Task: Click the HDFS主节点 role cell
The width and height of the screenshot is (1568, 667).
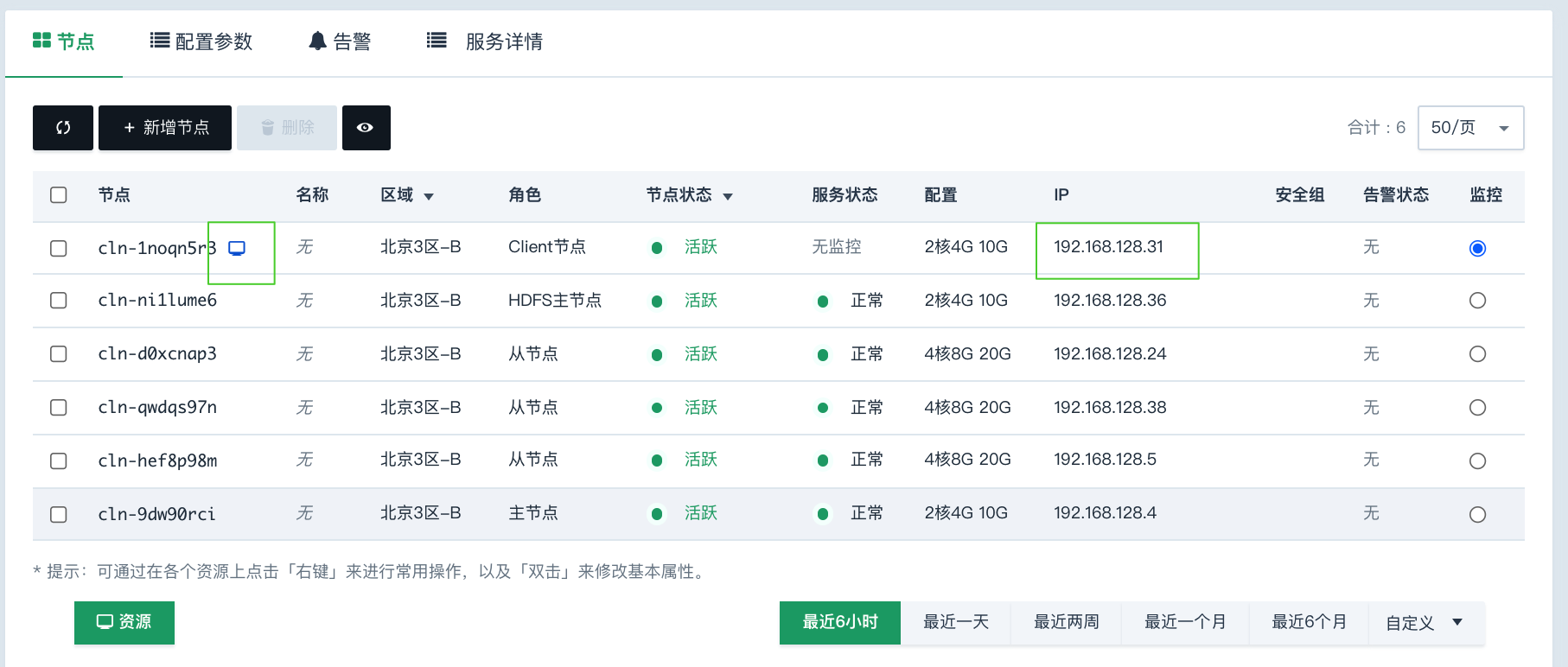Action: [x=555, y=301]
